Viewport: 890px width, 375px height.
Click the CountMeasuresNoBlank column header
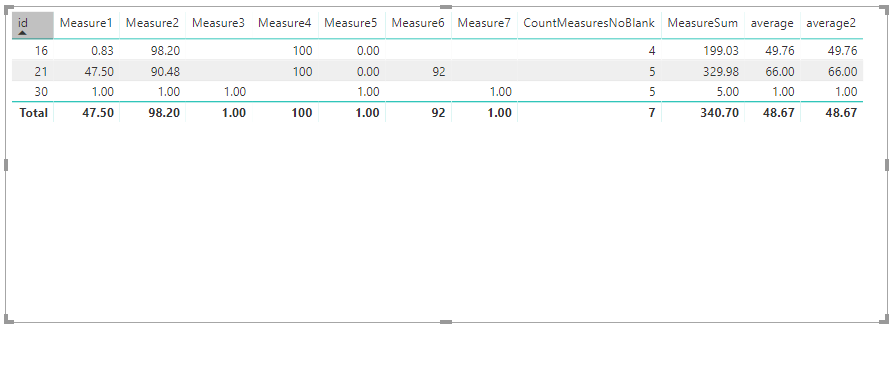pyautogui.click(x=589, y=23)
